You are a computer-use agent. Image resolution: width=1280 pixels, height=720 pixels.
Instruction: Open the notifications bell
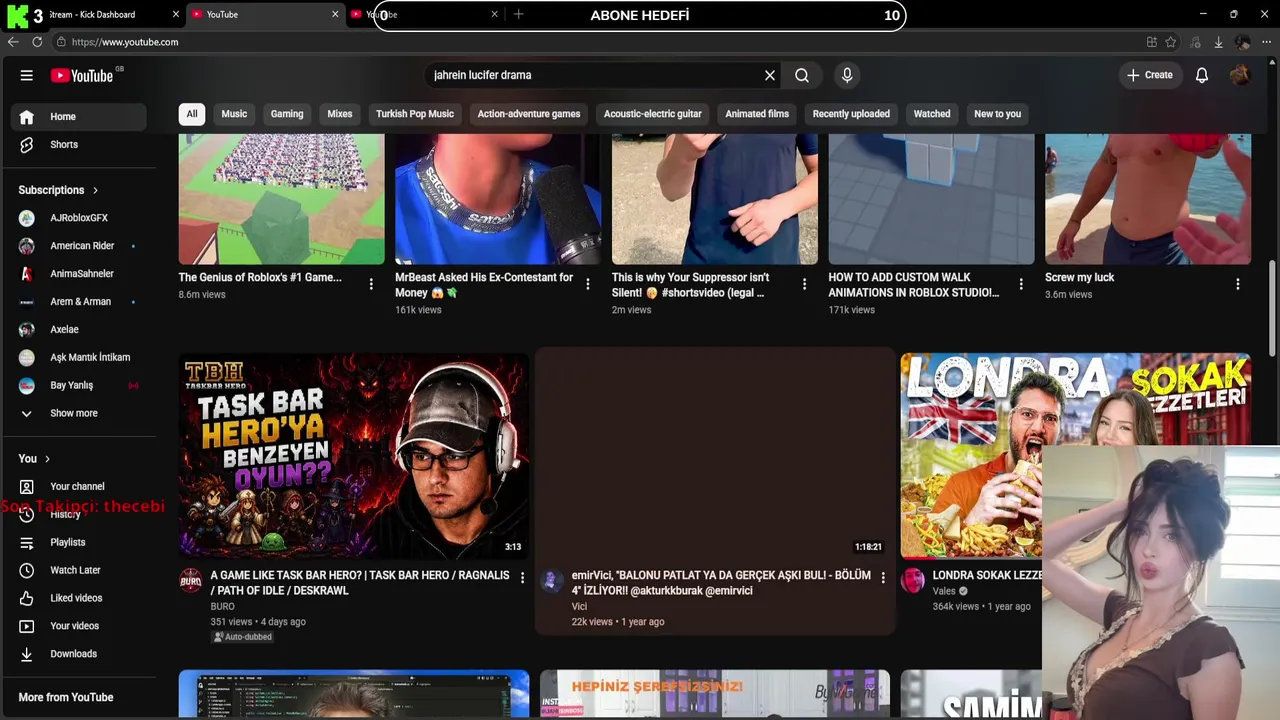coord(1202,75)
